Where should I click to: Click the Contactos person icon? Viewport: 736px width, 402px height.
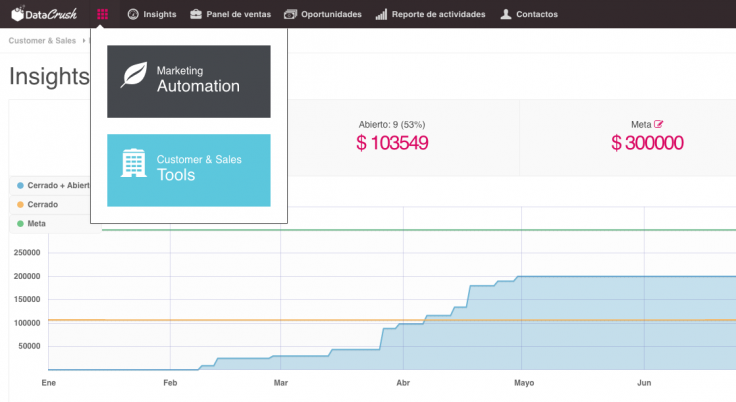(506, 14)
